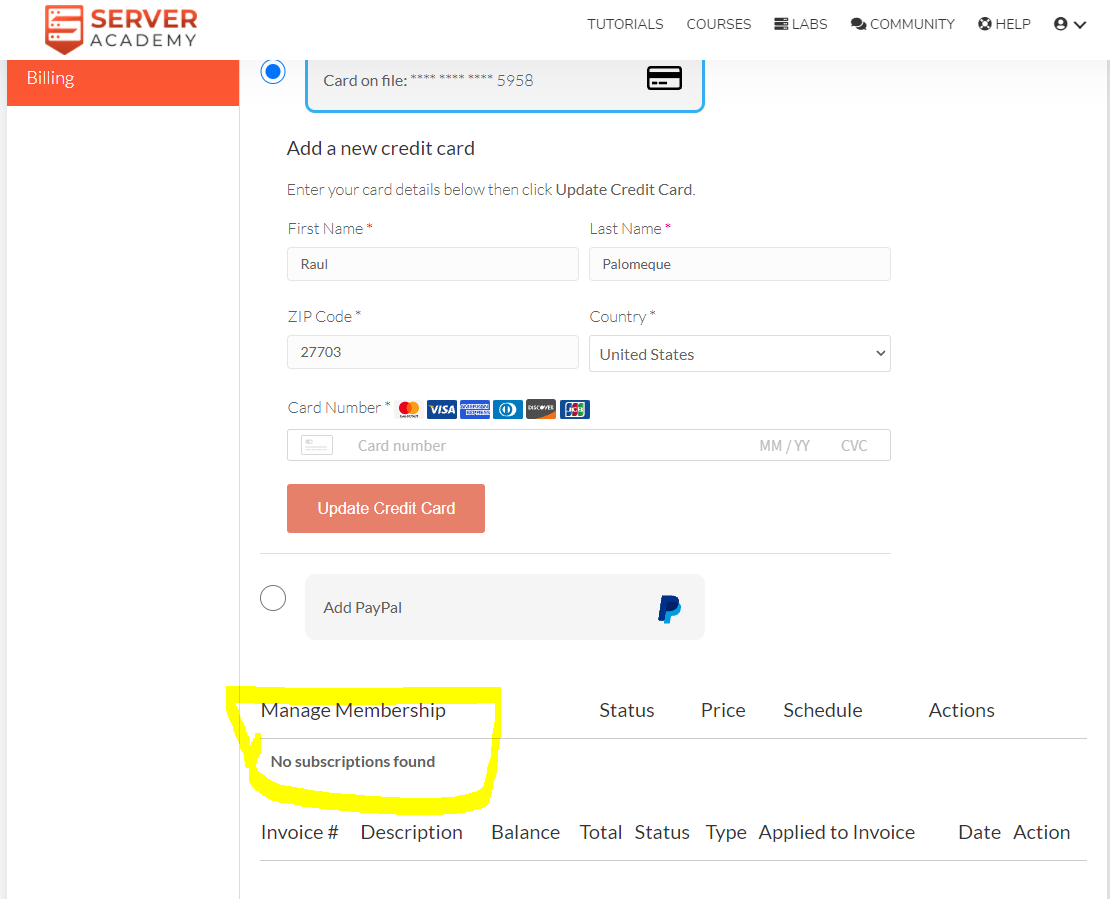Click the credit card icon on file

[x=664, y=79]
